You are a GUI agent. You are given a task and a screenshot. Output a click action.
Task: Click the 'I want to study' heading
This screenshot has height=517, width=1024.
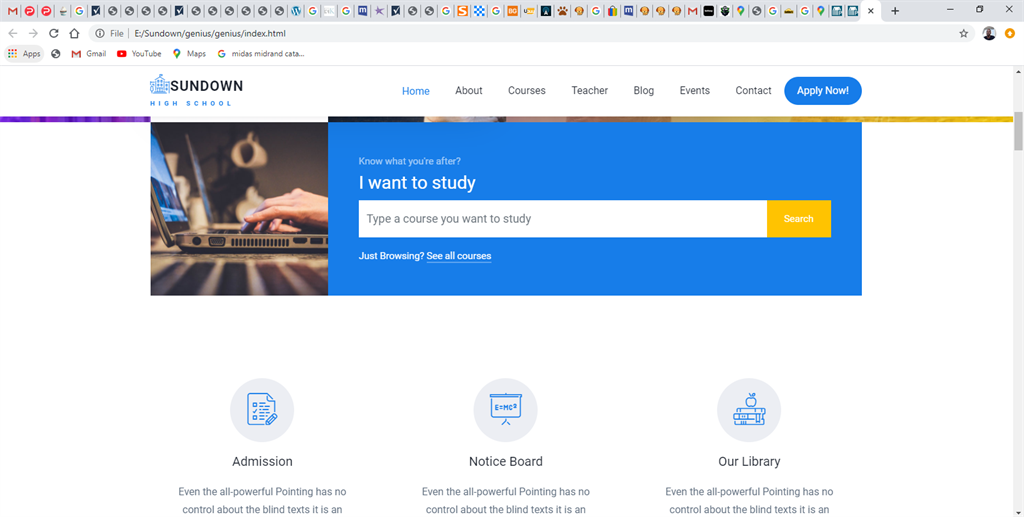[x=417, y=183]
